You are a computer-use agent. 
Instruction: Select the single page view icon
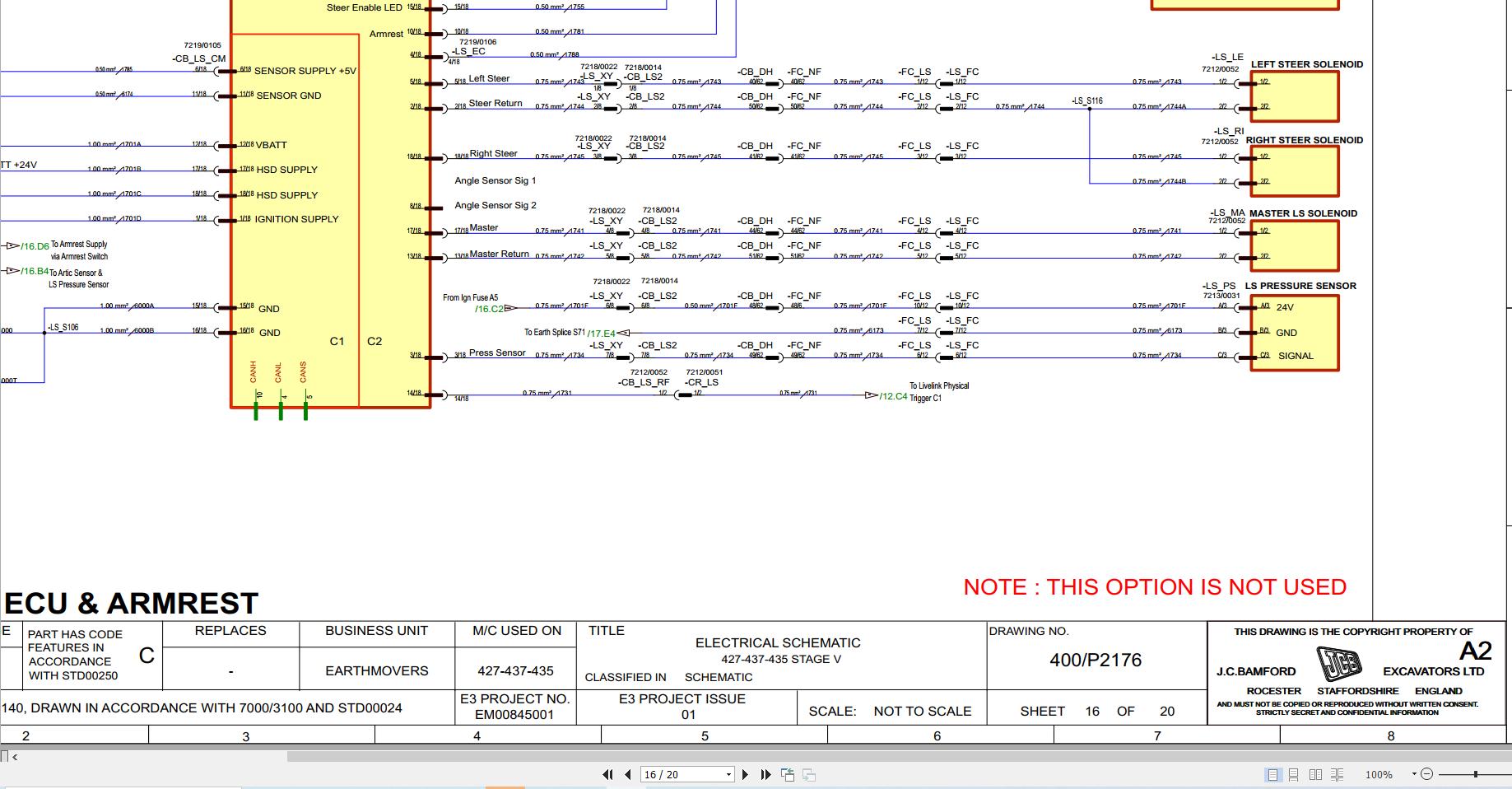pyautogui.click(x=1274, y=774)
